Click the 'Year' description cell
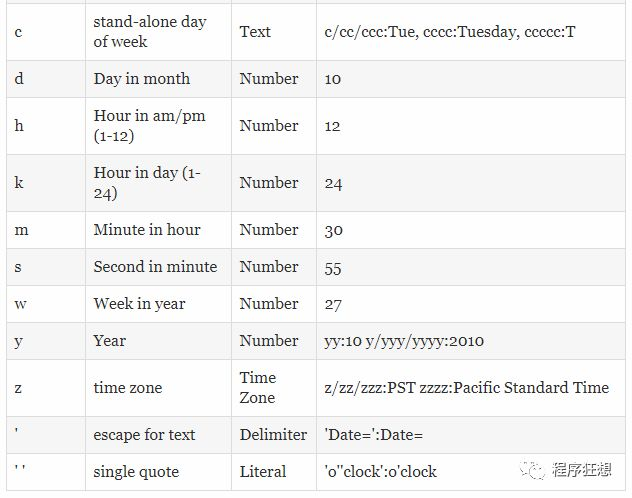The image size is (632, 498). coord(158,341)
